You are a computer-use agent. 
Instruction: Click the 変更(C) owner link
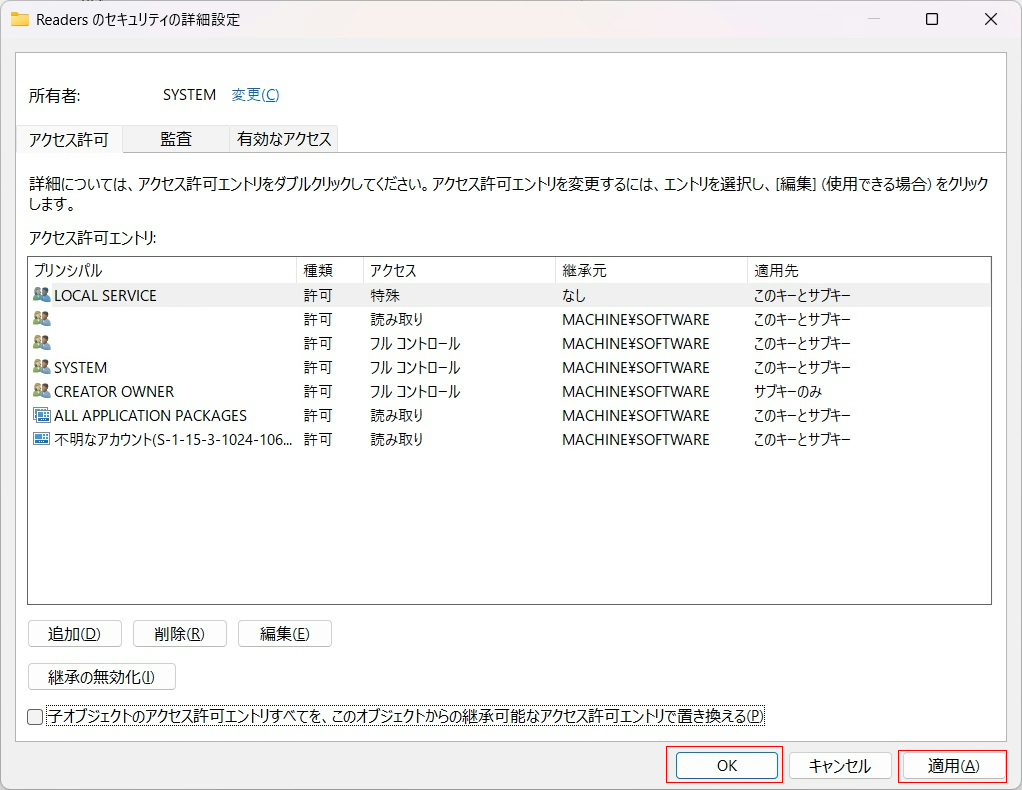click(255, 95)
